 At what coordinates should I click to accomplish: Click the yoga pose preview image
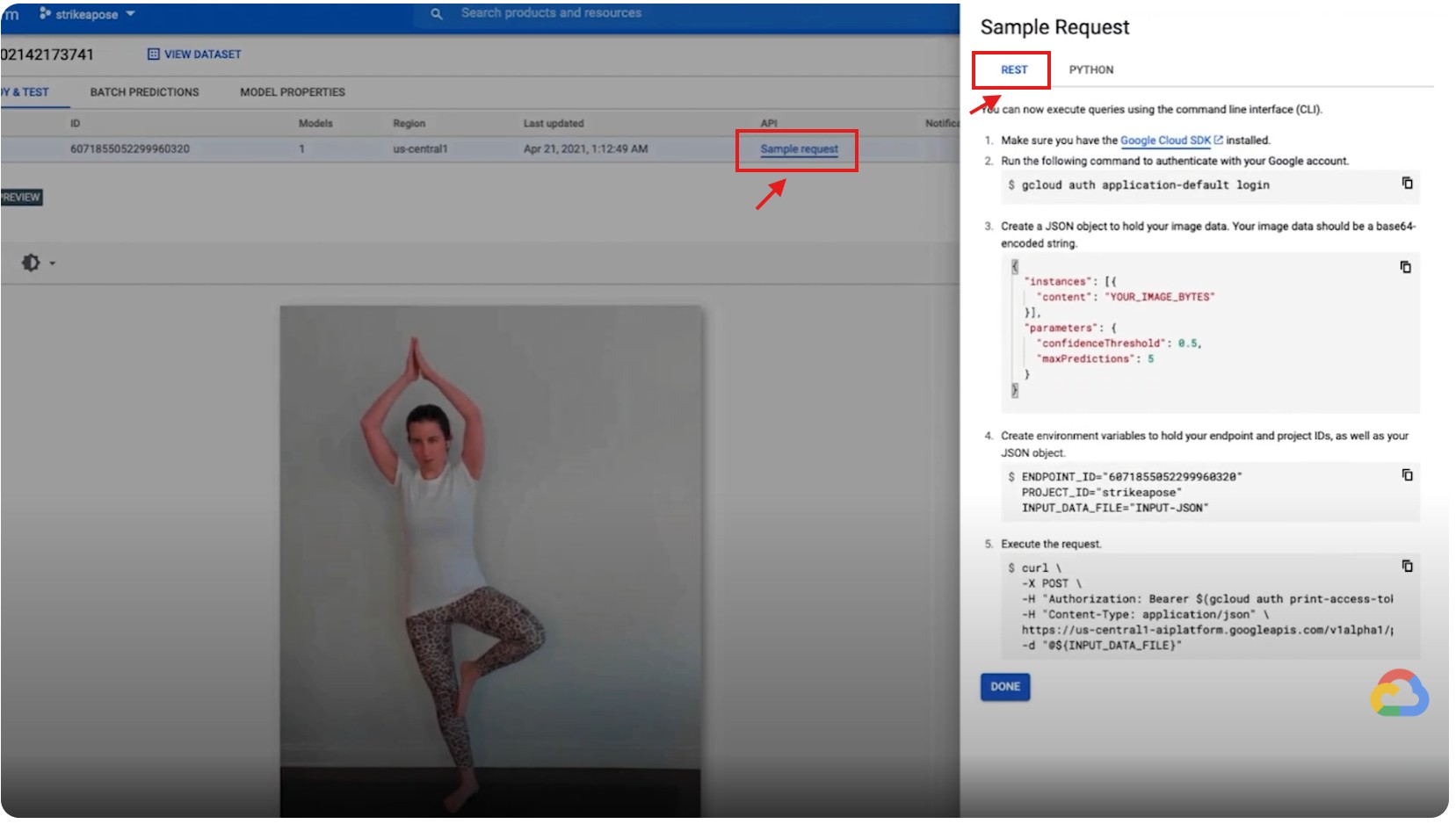coord(490,560)
